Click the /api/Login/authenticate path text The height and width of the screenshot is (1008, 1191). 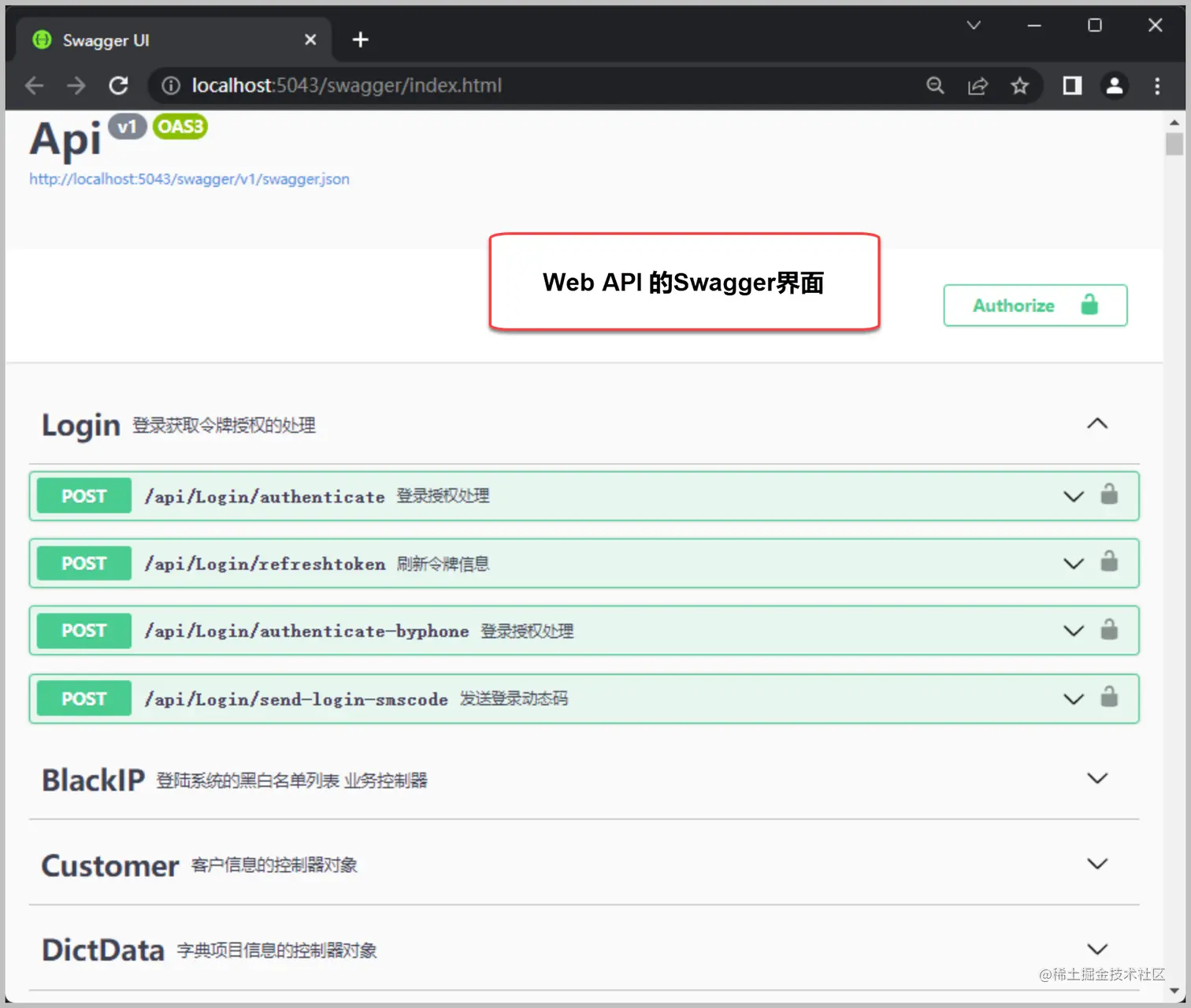[265, 497]
